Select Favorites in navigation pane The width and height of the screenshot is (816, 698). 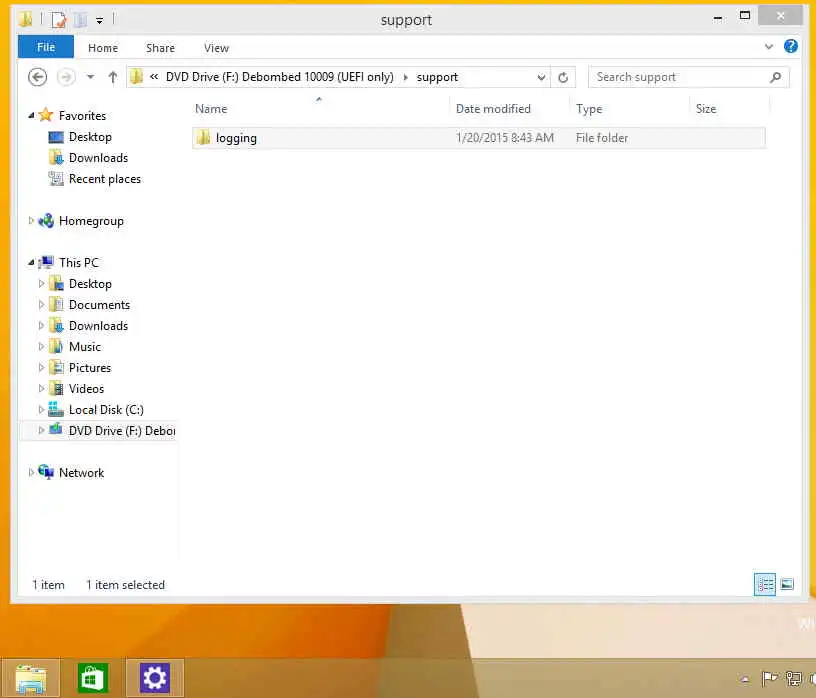82,116
